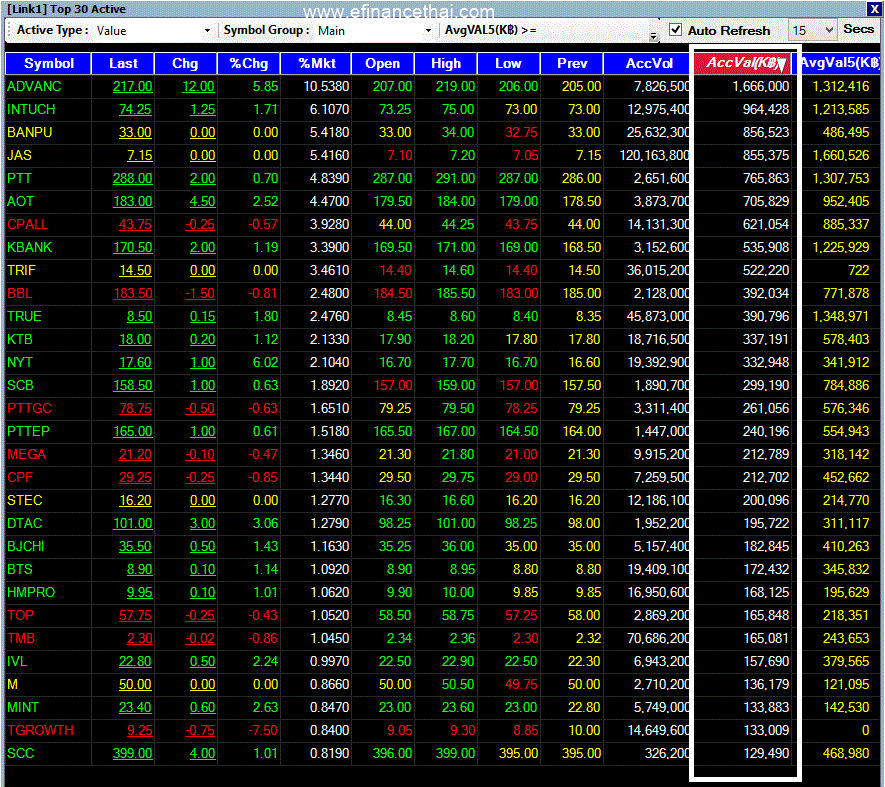
Task: Click TGROWTH change value -0.75
Action: click(x=200, y=731)
